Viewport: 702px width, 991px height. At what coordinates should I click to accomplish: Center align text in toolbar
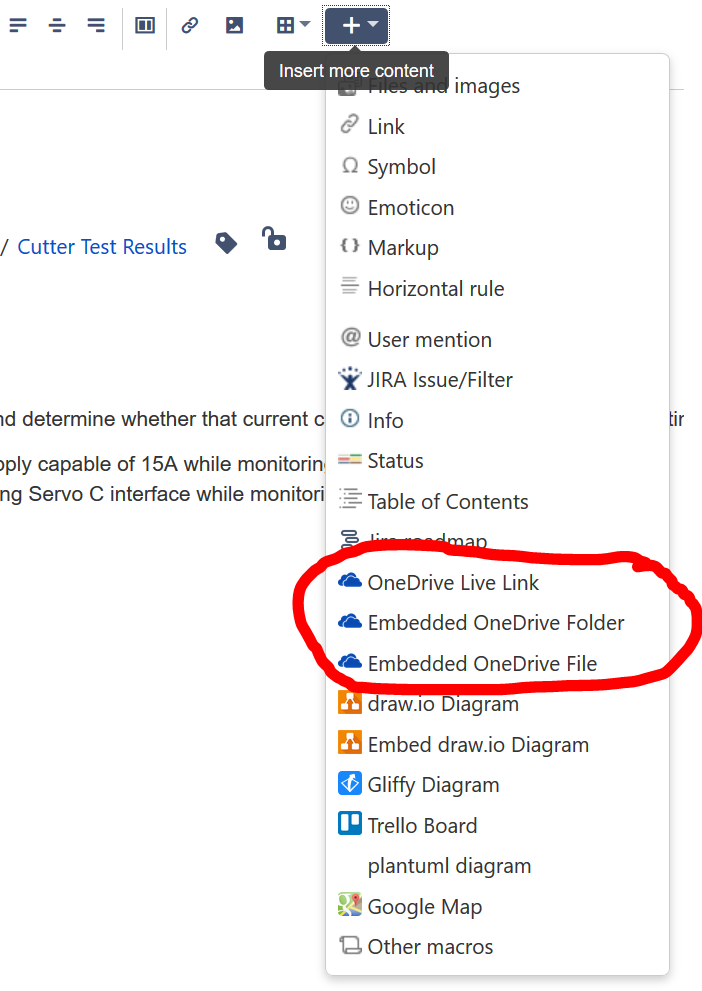[x=57, y=25]
